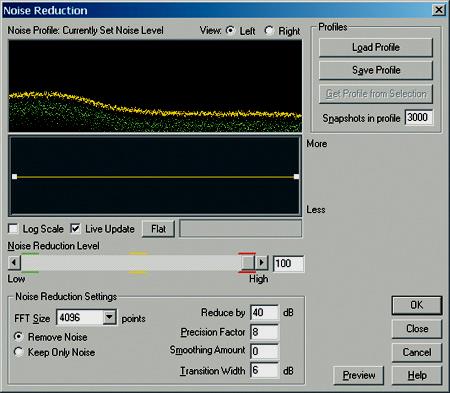This screenshot has width=450, height=393.
Task: Click the Flat button to reset the curve
Action: point(158,229)
